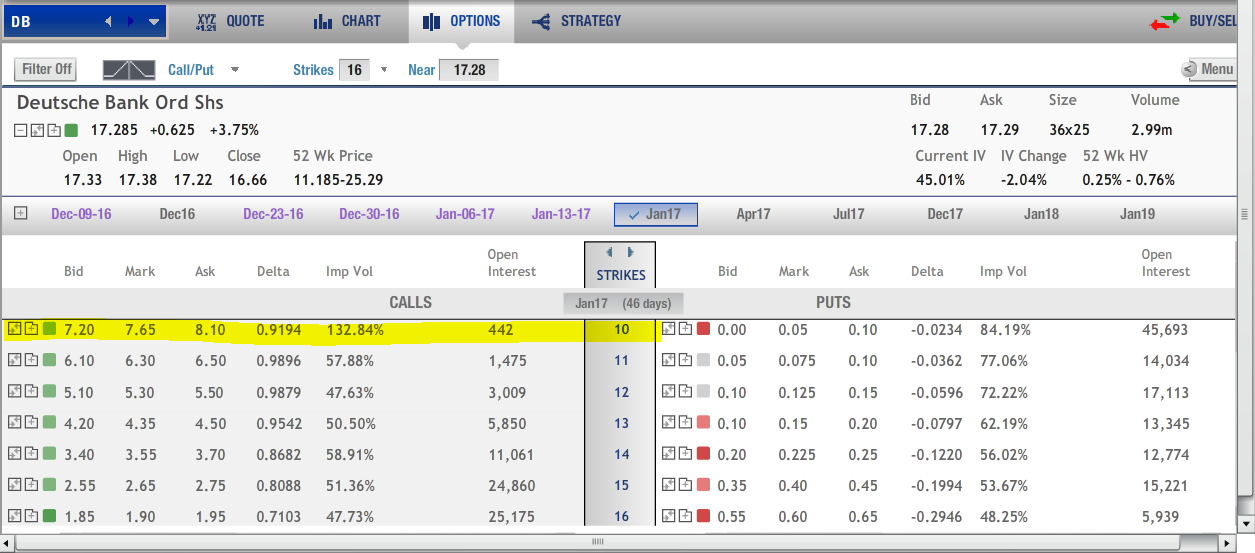Toggle the Filter Off button
The height and width of the screenshot is (553, 1255).
(x=47, y=69)
